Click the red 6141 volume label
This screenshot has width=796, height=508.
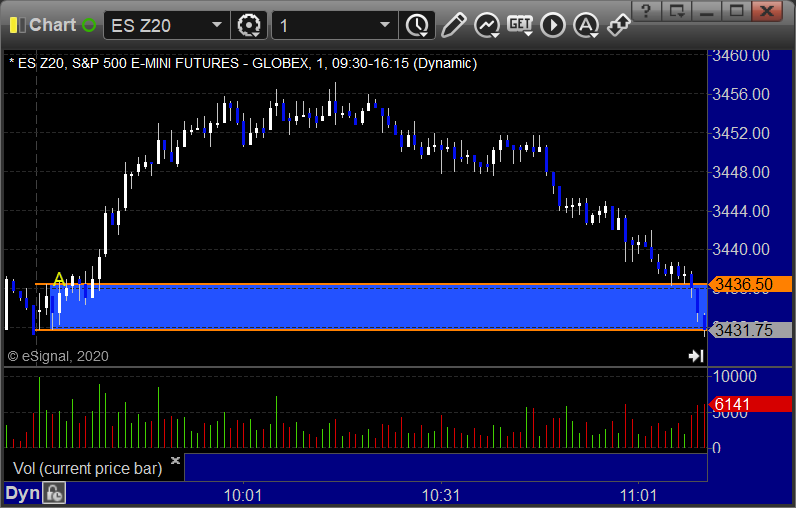pyautogui.click(x=750, y=404)
